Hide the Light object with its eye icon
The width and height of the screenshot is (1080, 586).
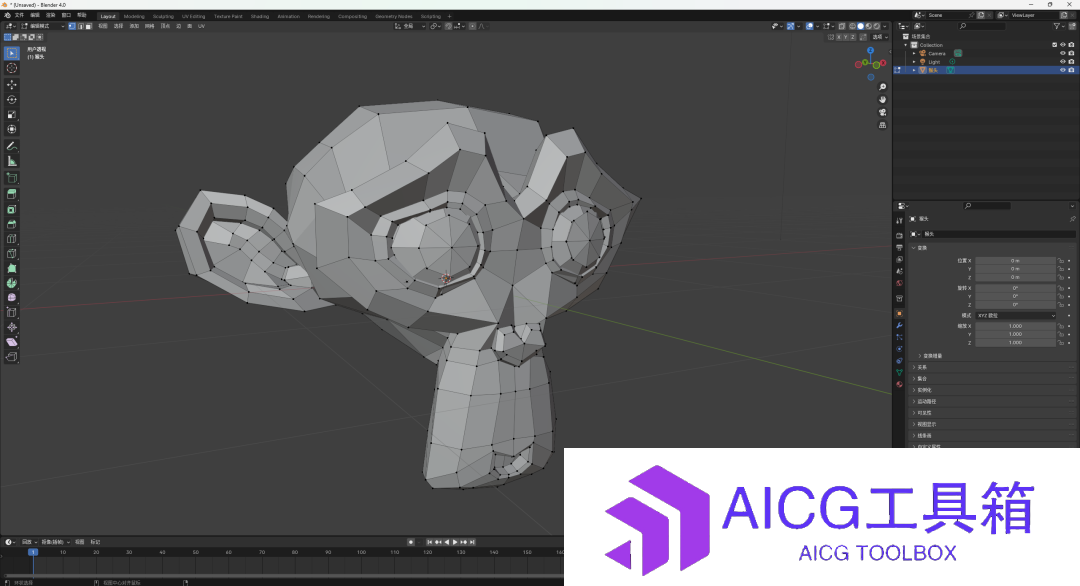[x=1063, y=62]
